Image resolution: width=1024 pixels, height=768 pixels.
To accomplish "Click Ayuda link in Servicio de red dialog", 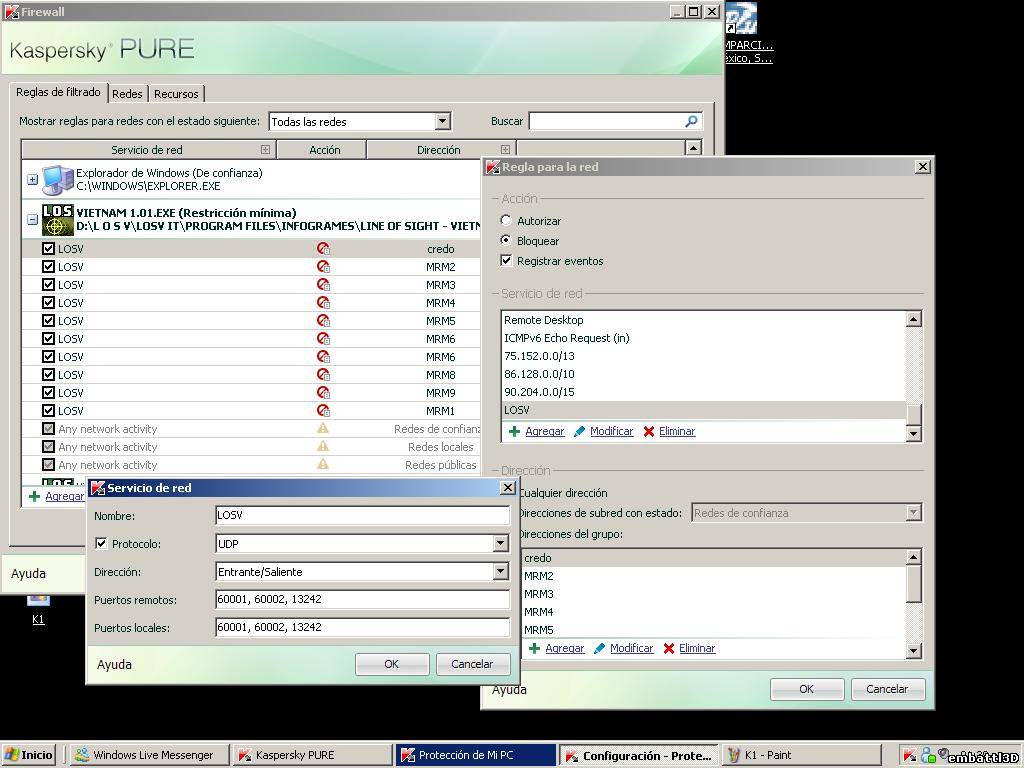I will click(x=114, y=665).
